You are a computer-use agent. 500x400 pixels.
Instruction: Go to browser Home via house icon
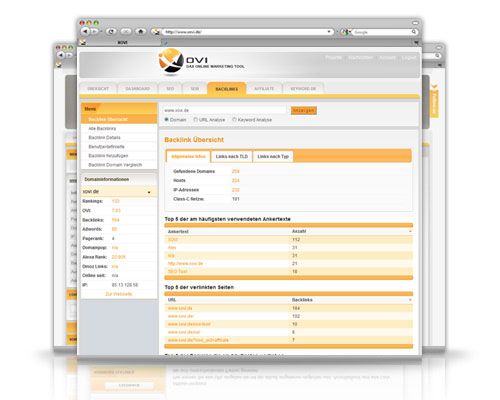click(x=141, y=31)
